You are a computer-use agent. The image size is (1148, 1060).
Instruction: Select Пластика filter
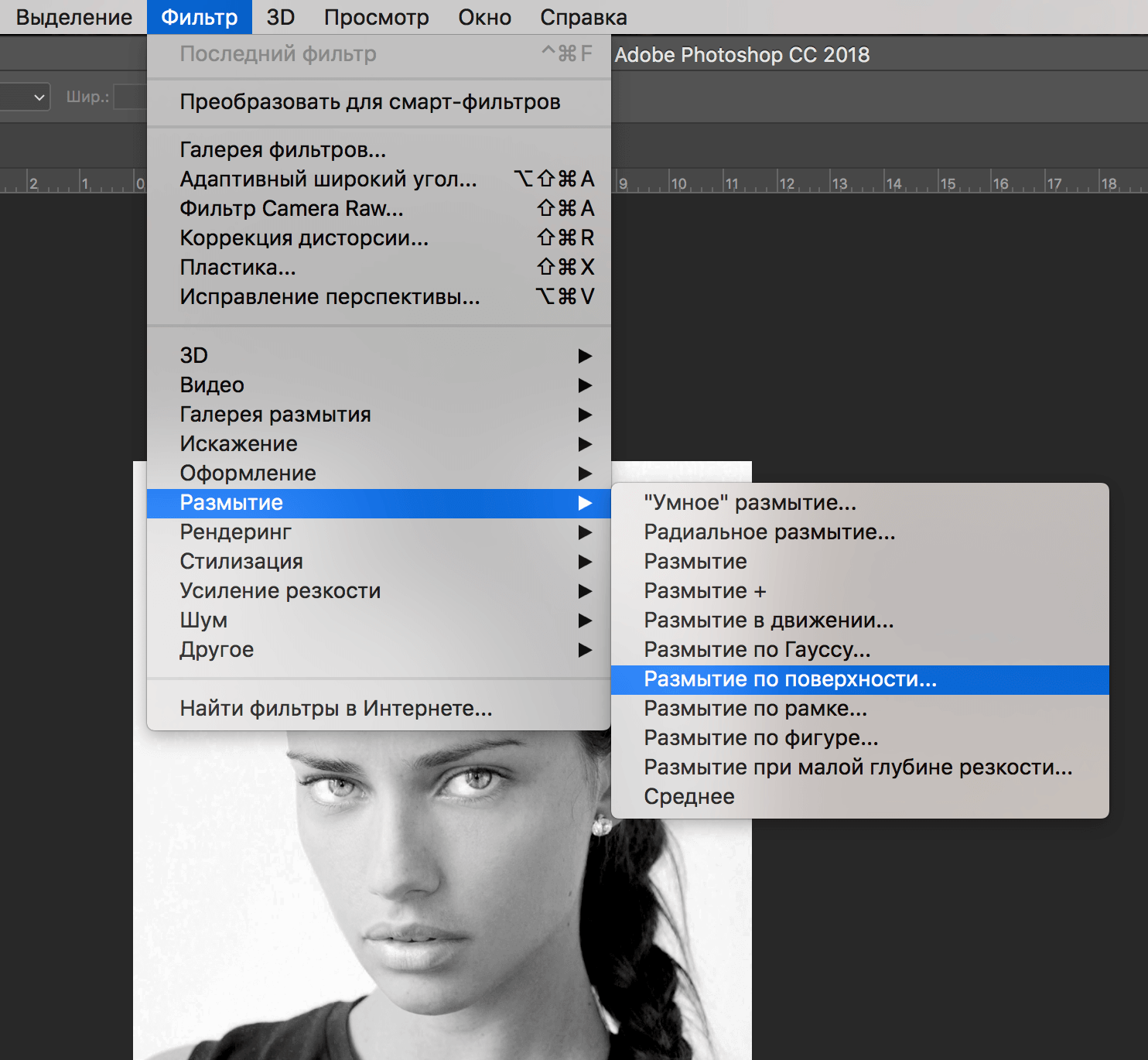tap(237, 267)
